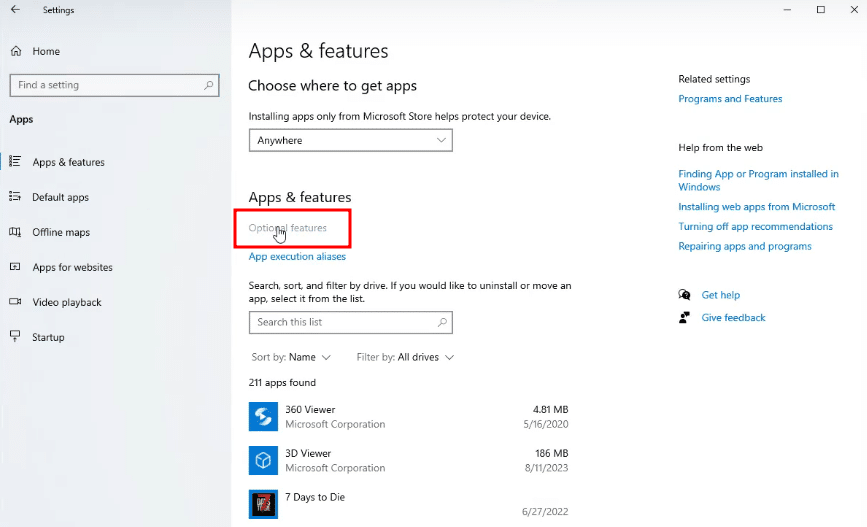Click the 3D Viewer app icon
This screenshot has height=527, width=867.
(x=263, y=460)
